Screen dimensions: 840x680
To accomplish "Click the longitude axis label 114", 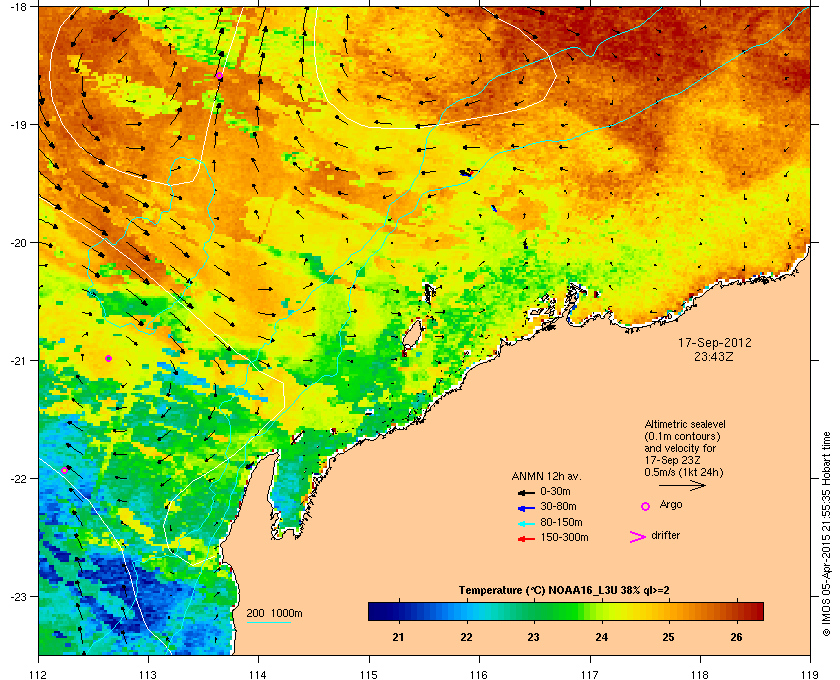I will pyautogui.click(x=258, y=674).
